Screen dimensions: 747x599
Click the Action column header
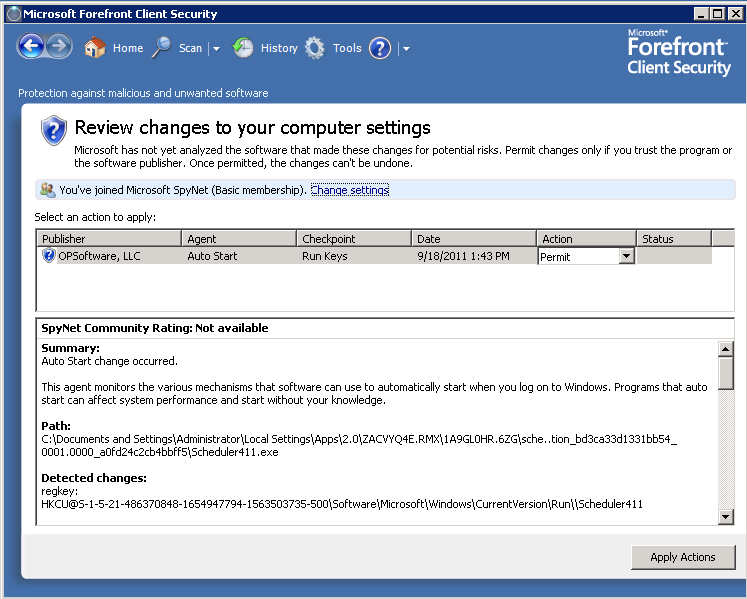(587, 239)
